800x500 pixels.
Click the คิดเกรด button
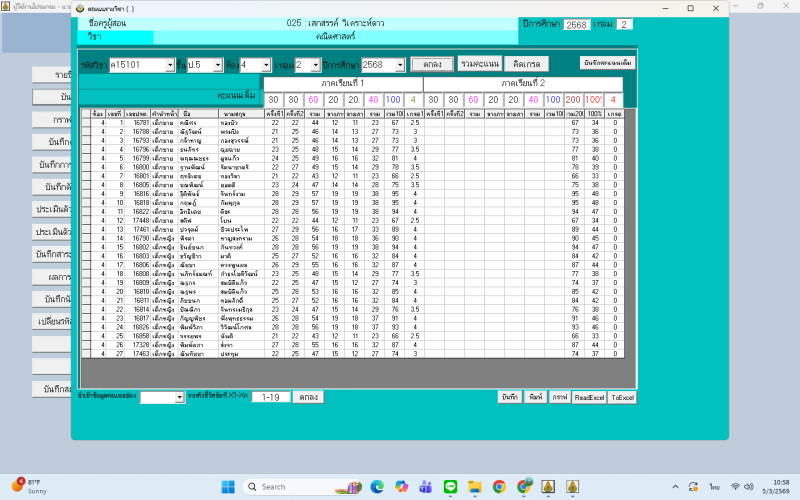tap(525, 65)
